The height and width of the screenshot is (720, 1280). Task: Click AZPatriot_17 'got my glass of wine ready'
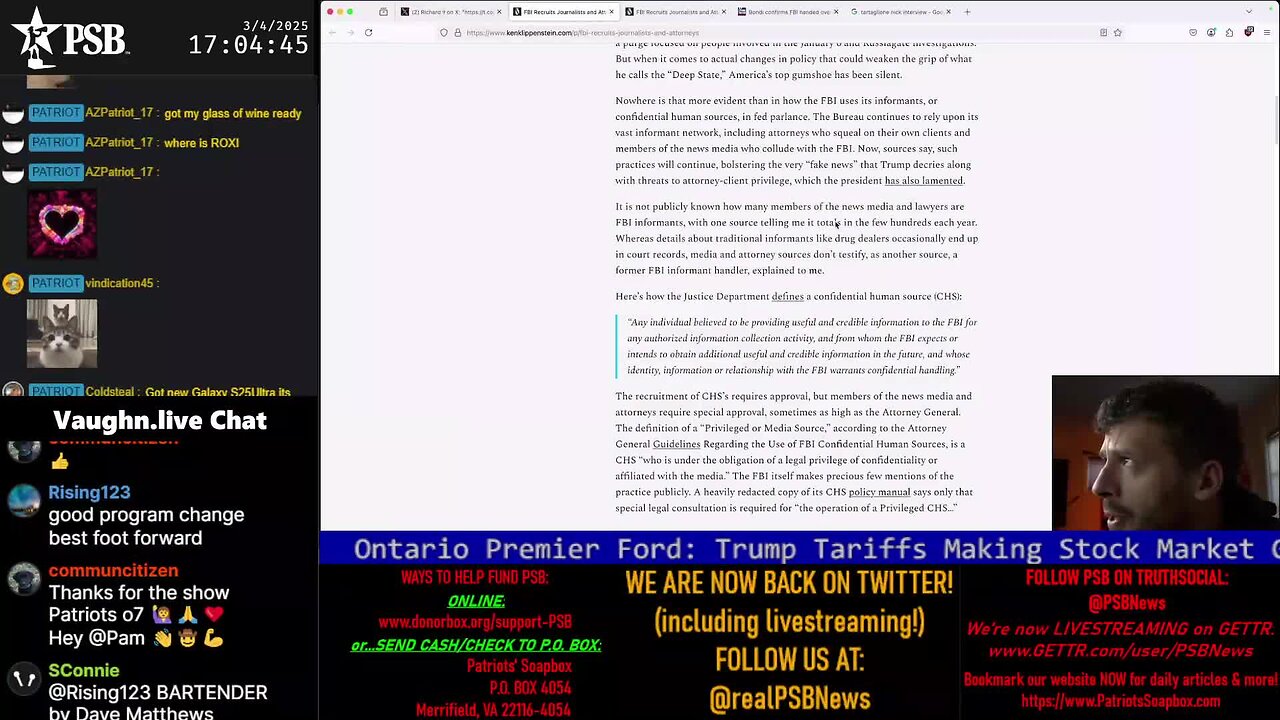coord(232,114)
